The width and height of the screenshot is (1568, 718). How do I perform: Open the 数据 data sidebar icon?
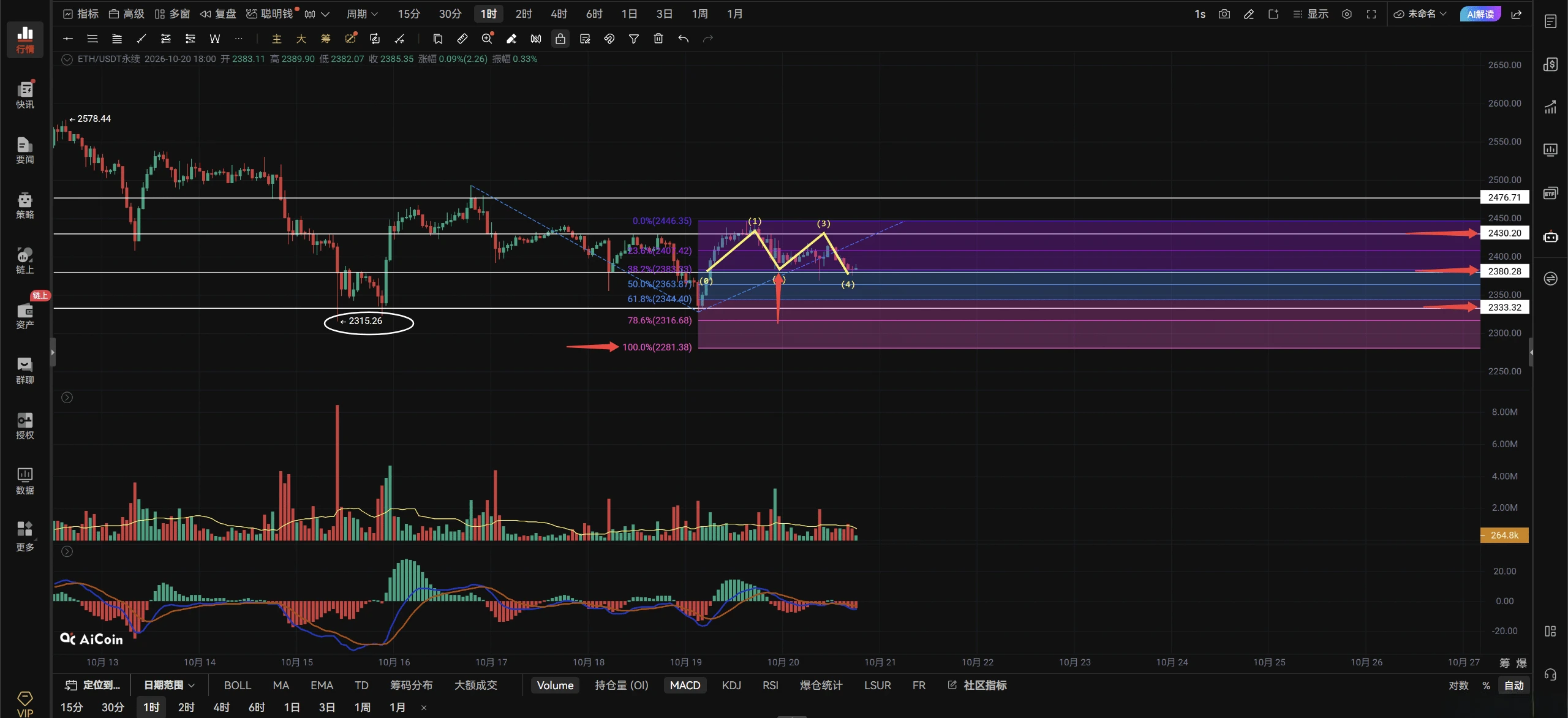[25, 481]
